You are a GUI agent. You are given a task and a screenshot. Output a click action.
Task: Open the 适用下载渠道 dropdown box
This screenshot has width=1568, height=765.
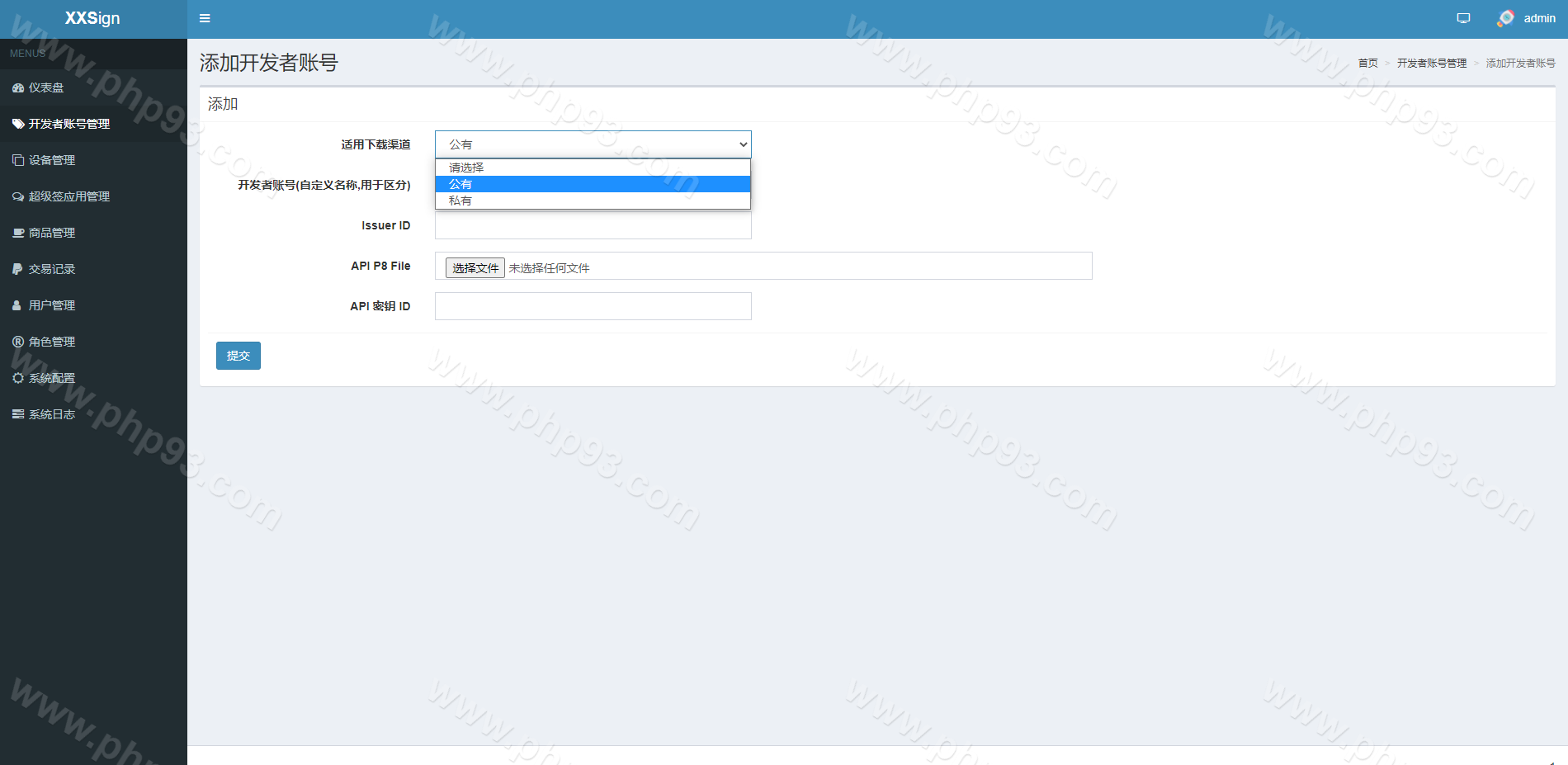coord(593,144)
